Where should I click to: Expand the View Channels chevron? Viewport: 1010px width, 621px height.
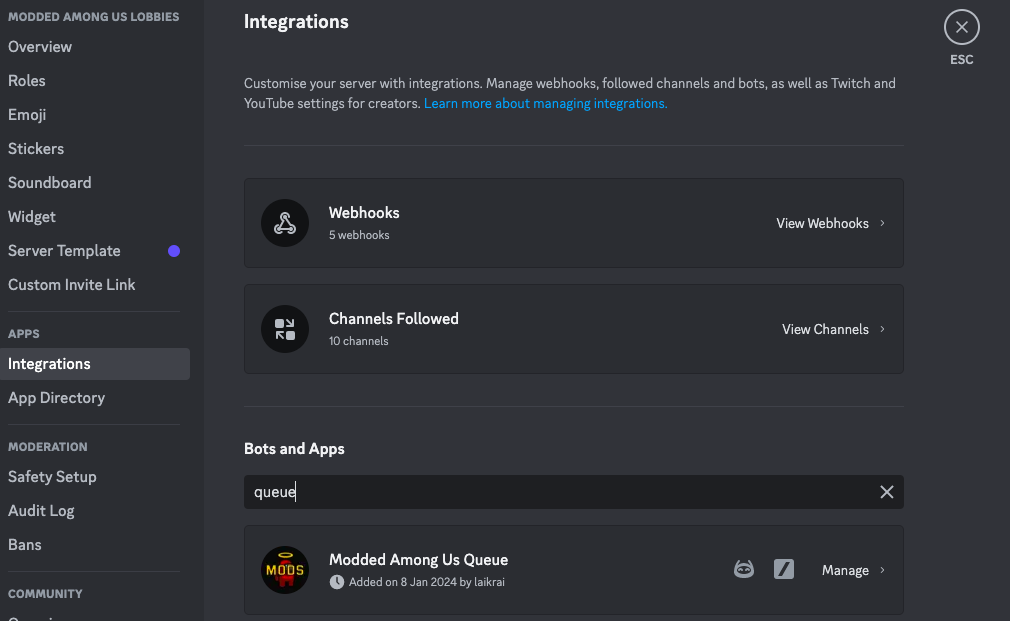(x=882, y=329)
